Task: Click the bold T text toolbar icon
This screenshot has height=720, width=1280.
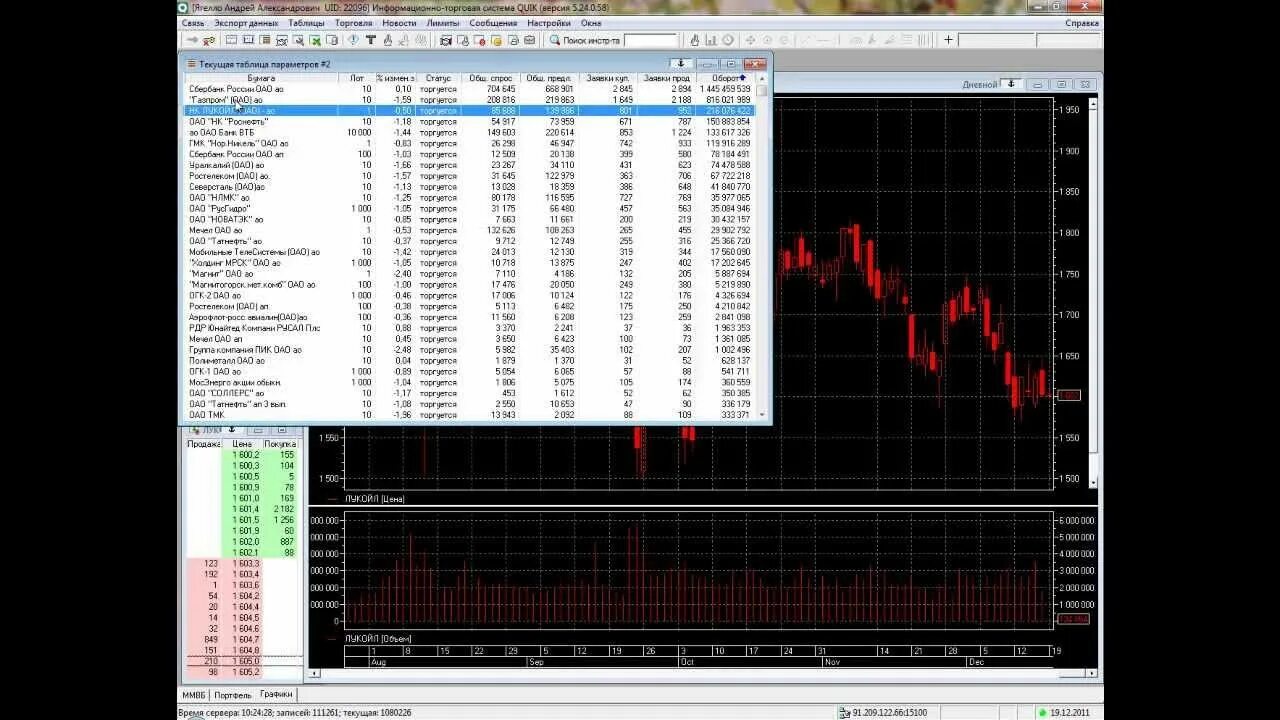Action: [x=370, y=40]
